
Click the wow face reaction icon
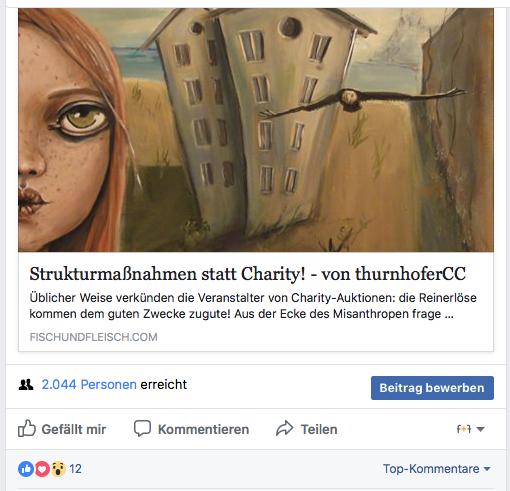[58, 469]
